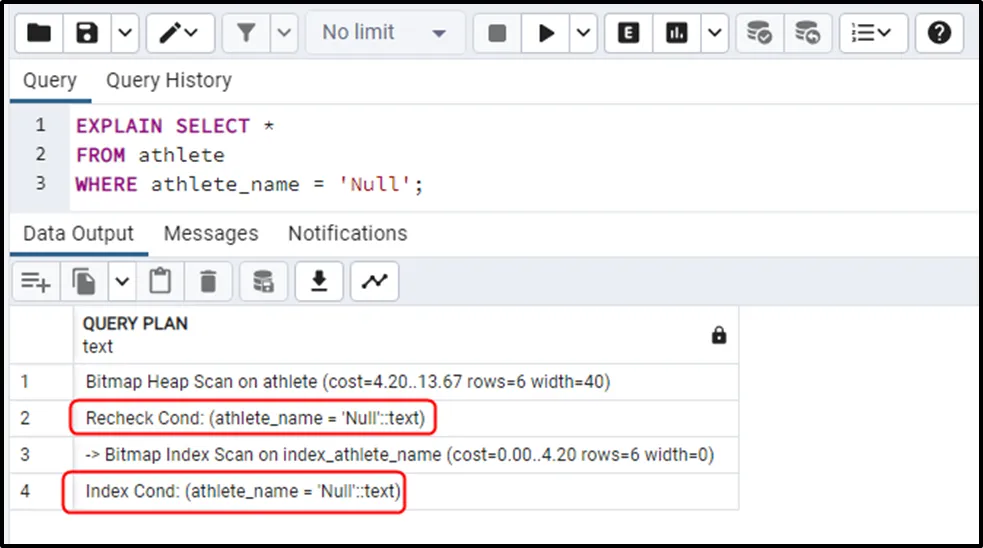Open the Messages tab
The height and width of the screenshot is (548, 983).
[210, 234]
